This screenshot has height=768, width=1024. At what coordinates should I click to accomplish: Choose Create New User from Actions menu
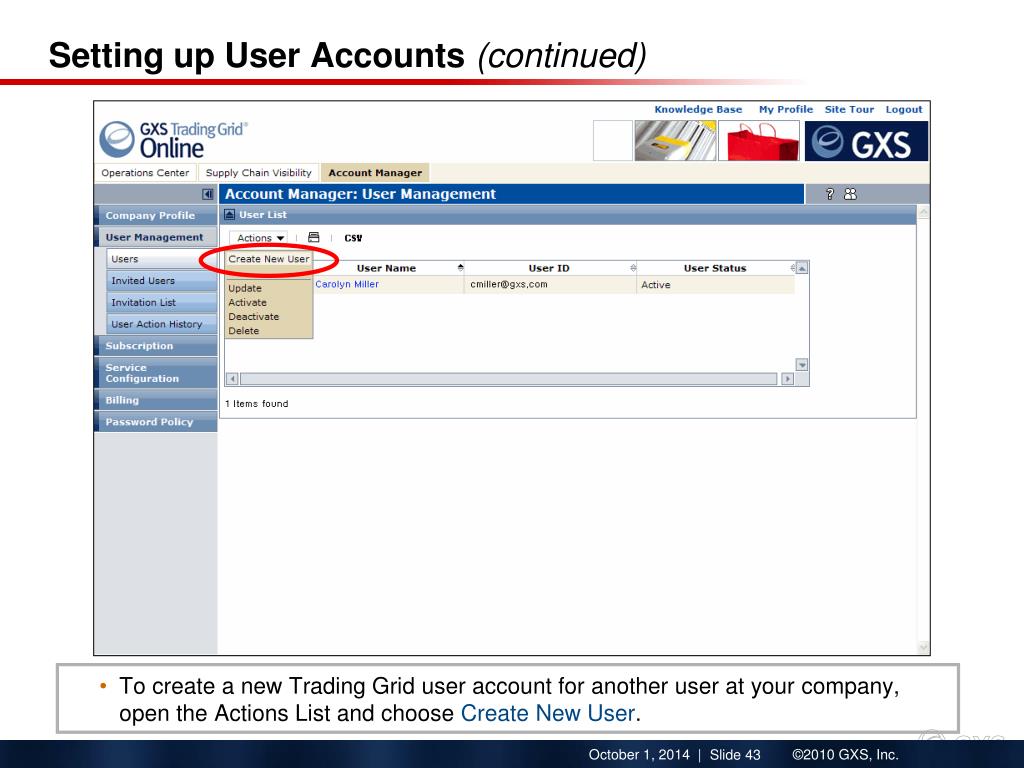(x=268, y=259)
